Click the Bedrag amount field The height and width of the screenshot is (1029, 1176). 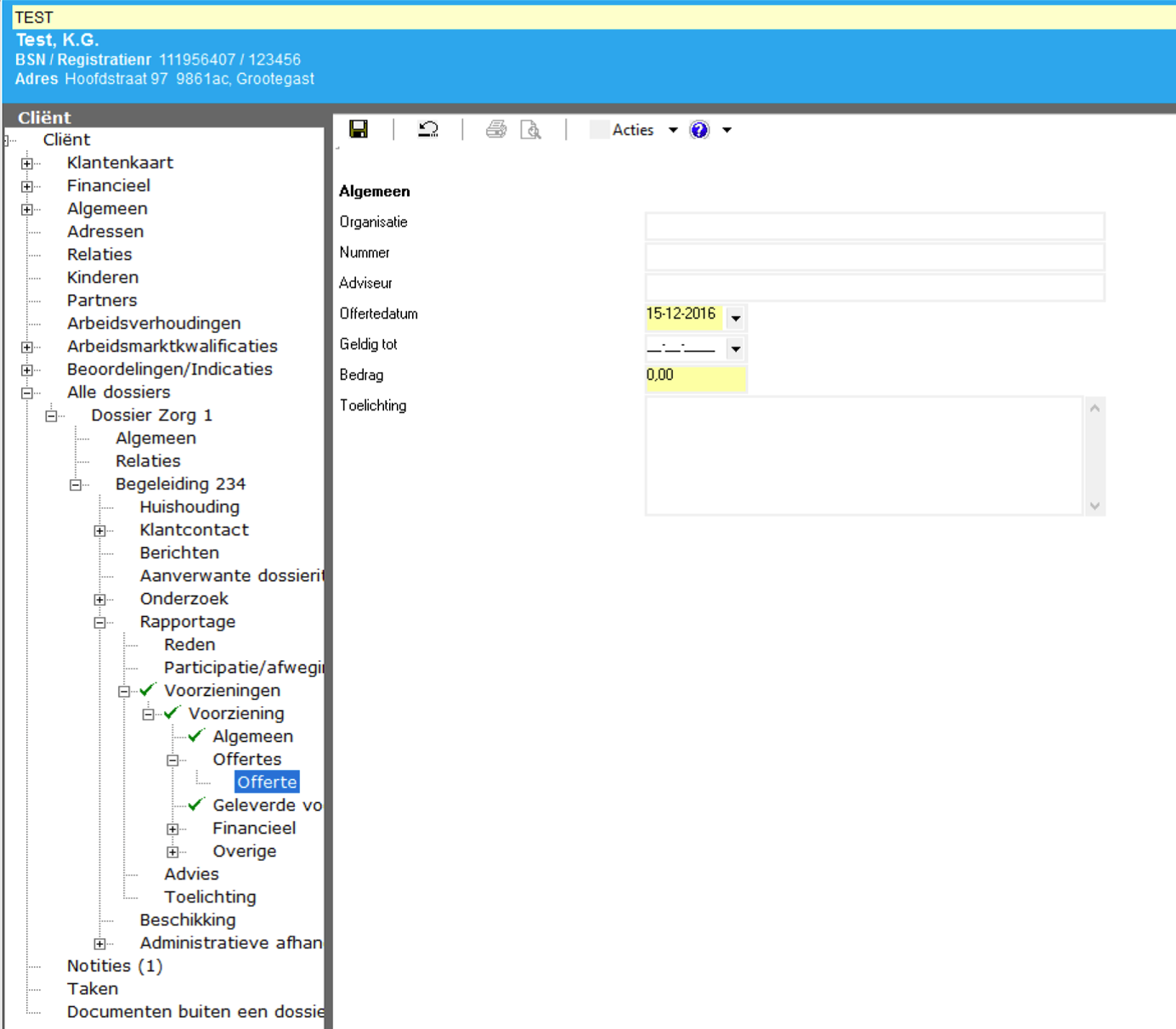click(x=695, y=377)
